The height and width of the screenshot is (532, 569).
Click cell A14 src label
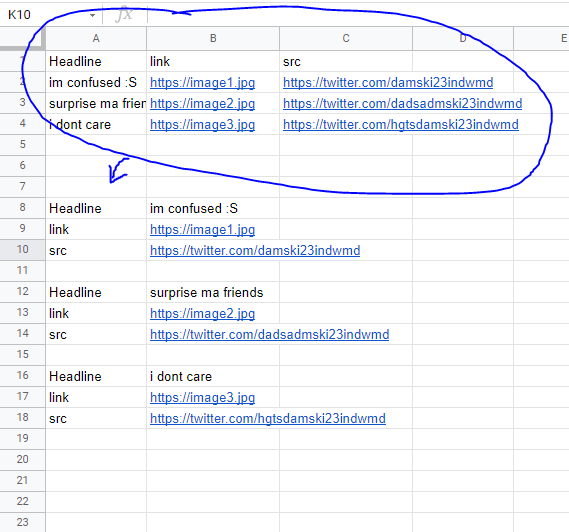click(x=96, y=335)
